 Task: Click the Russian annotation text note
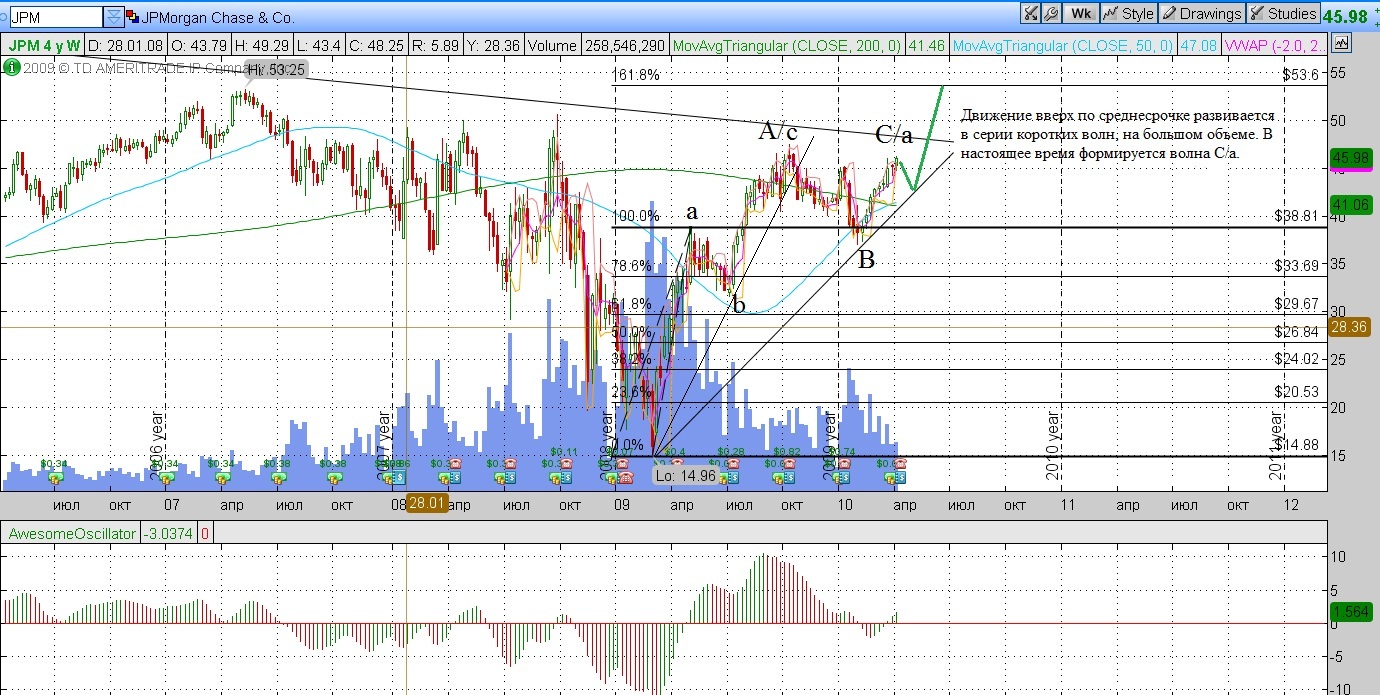(1116, 134)
